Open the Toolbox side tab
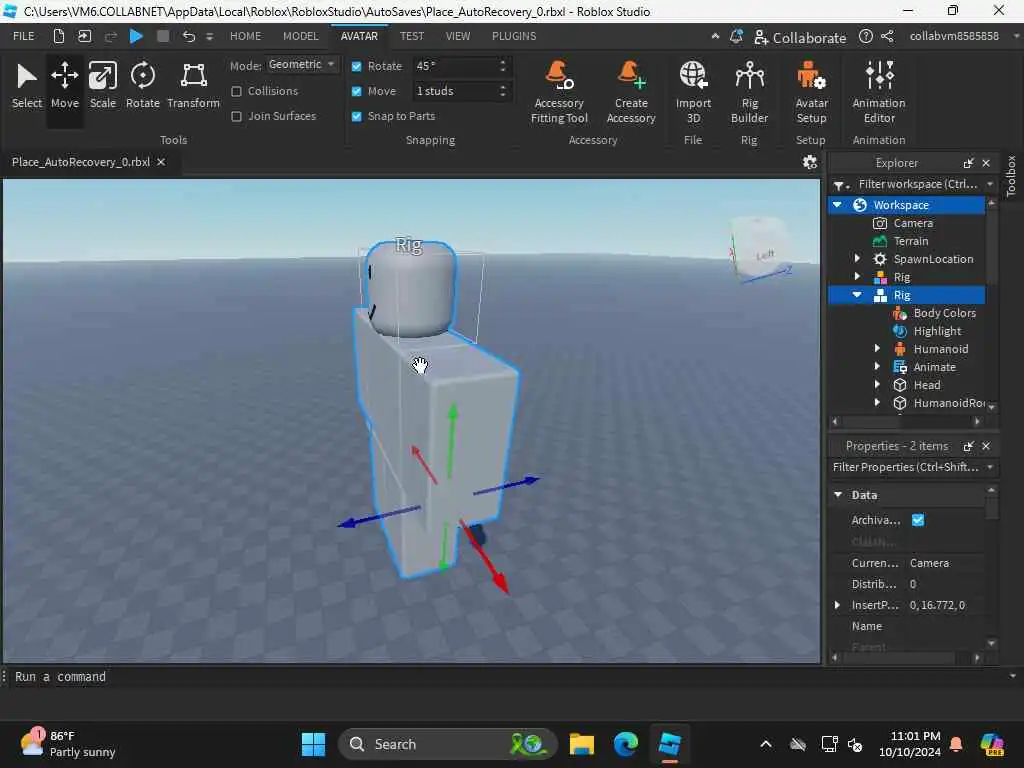 (x=1011, y=176)
